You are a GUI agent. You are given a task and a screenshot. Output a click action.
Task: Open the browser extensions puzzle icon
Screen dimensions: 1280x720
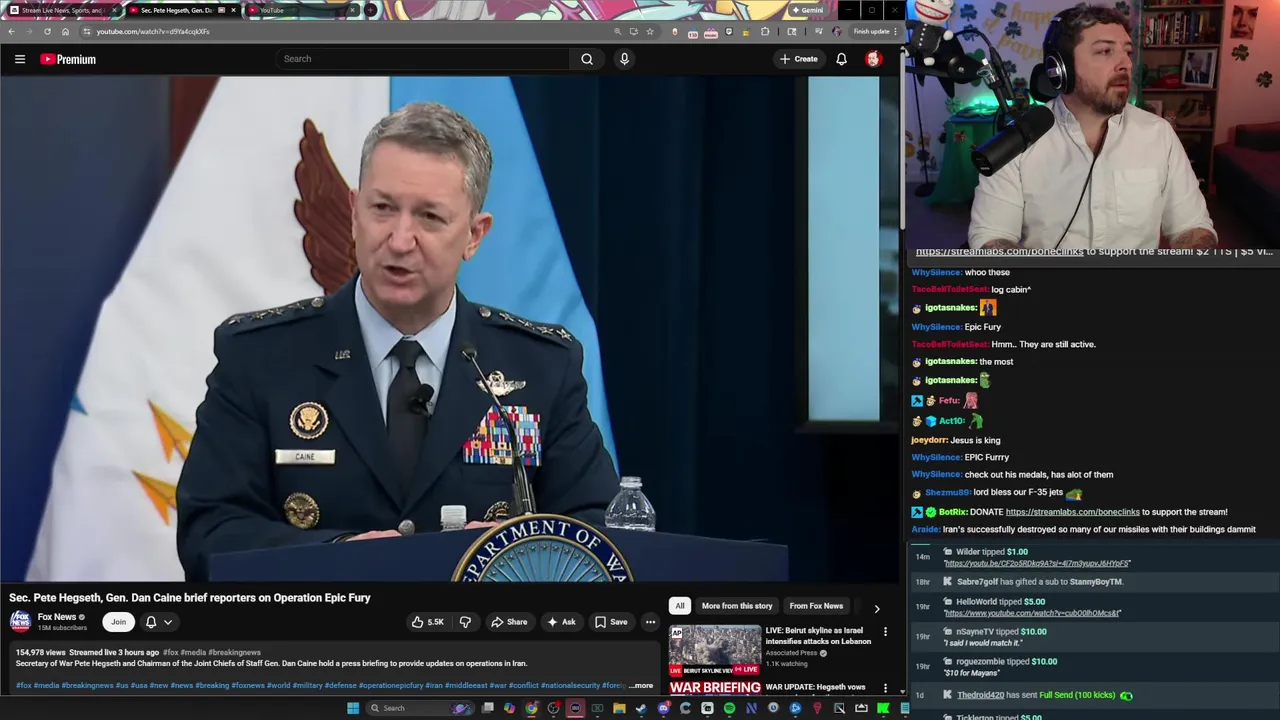[765, 31]
